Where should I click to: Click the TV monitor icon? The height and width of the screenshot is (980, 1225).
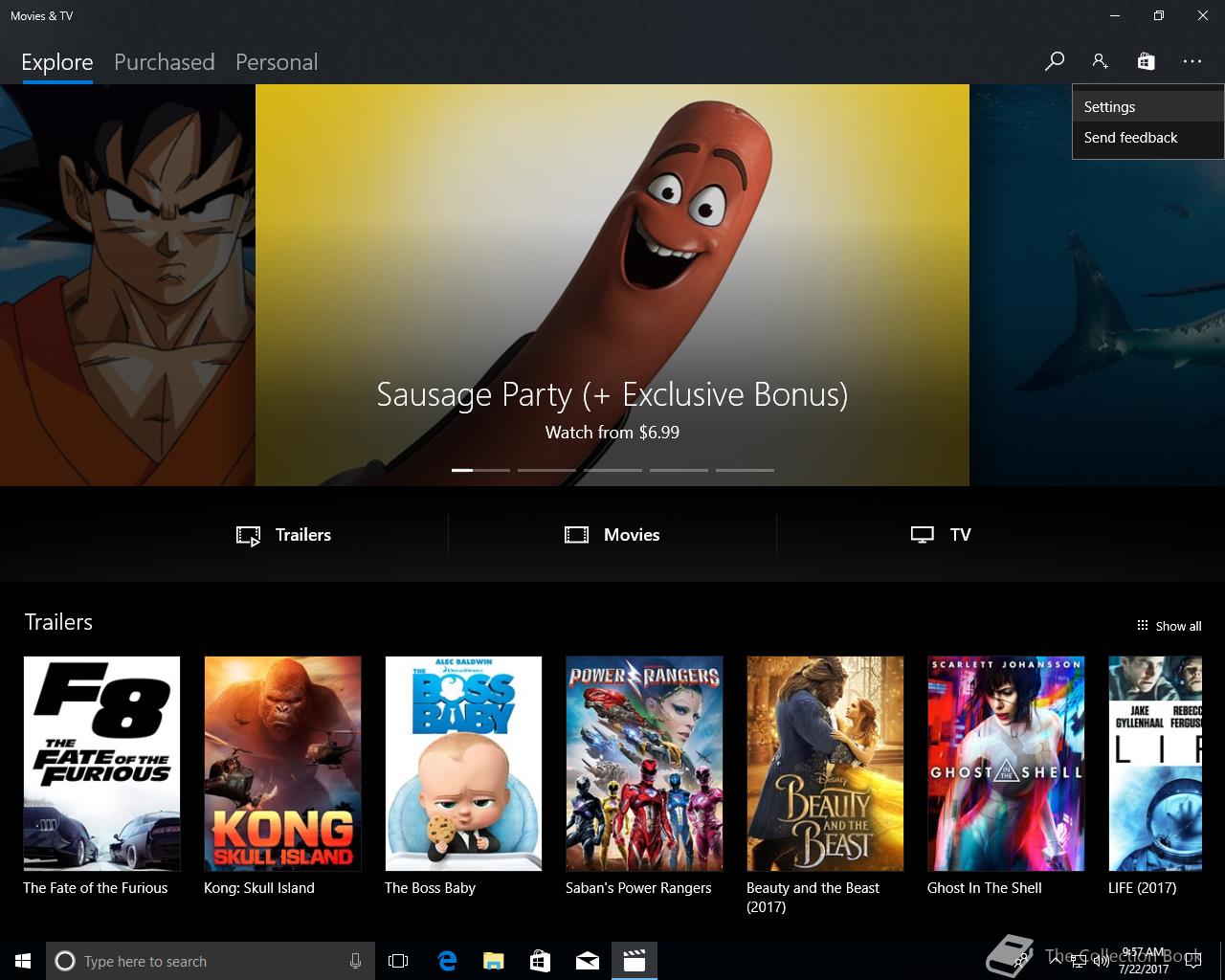922,535
